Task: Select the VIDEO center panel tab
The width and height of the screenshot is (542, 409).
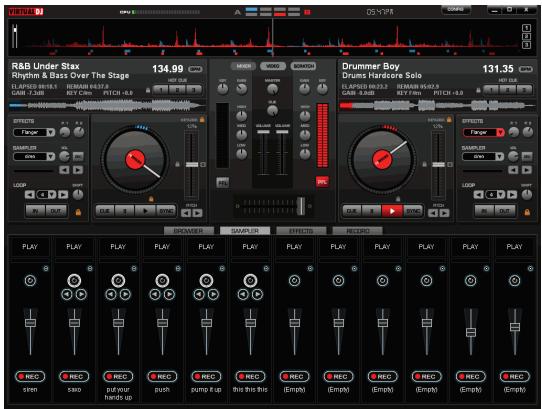Action: click(273, 66)
